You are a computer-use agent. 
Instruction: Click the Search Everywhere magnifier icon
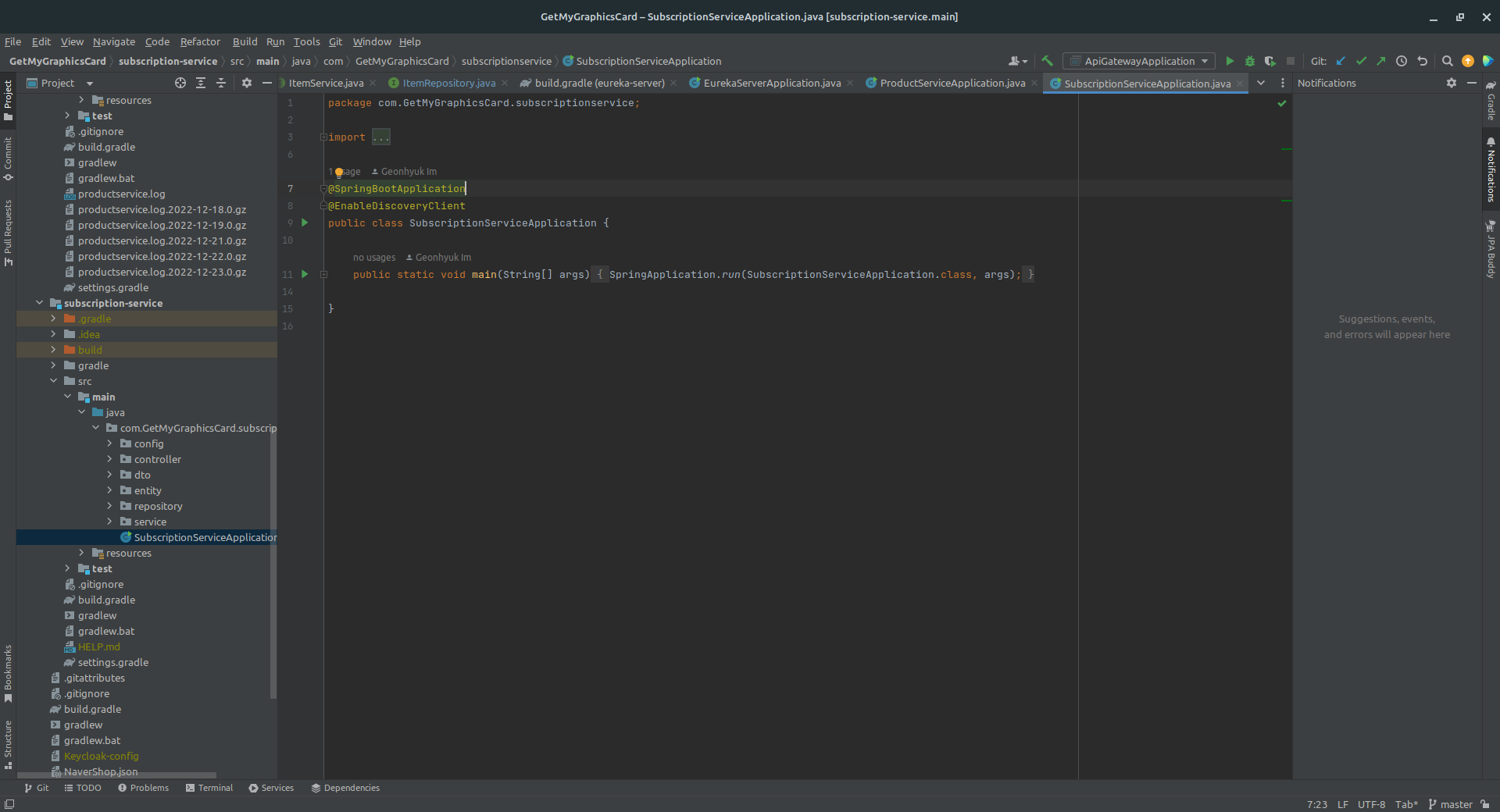tap(1447, 61)
